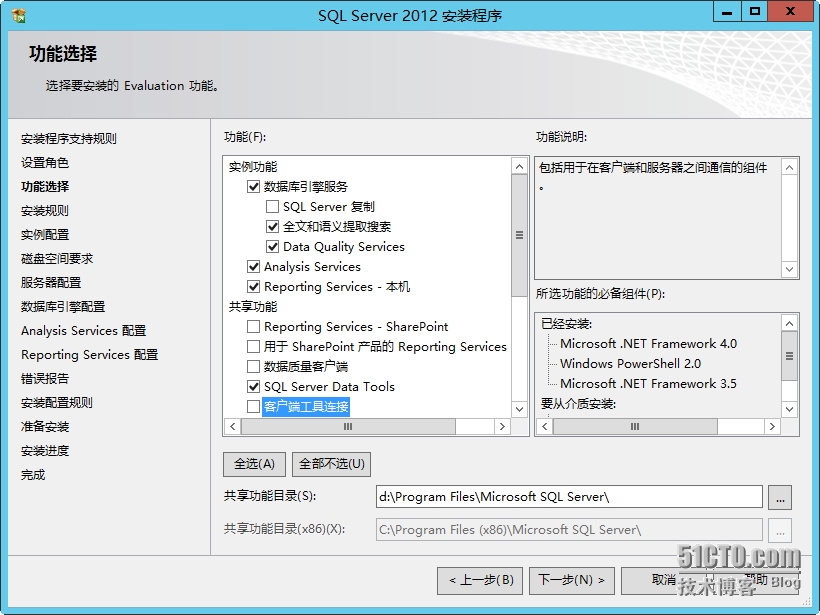
Task: Click the 全选(A) button
Action: coord(254,464)
